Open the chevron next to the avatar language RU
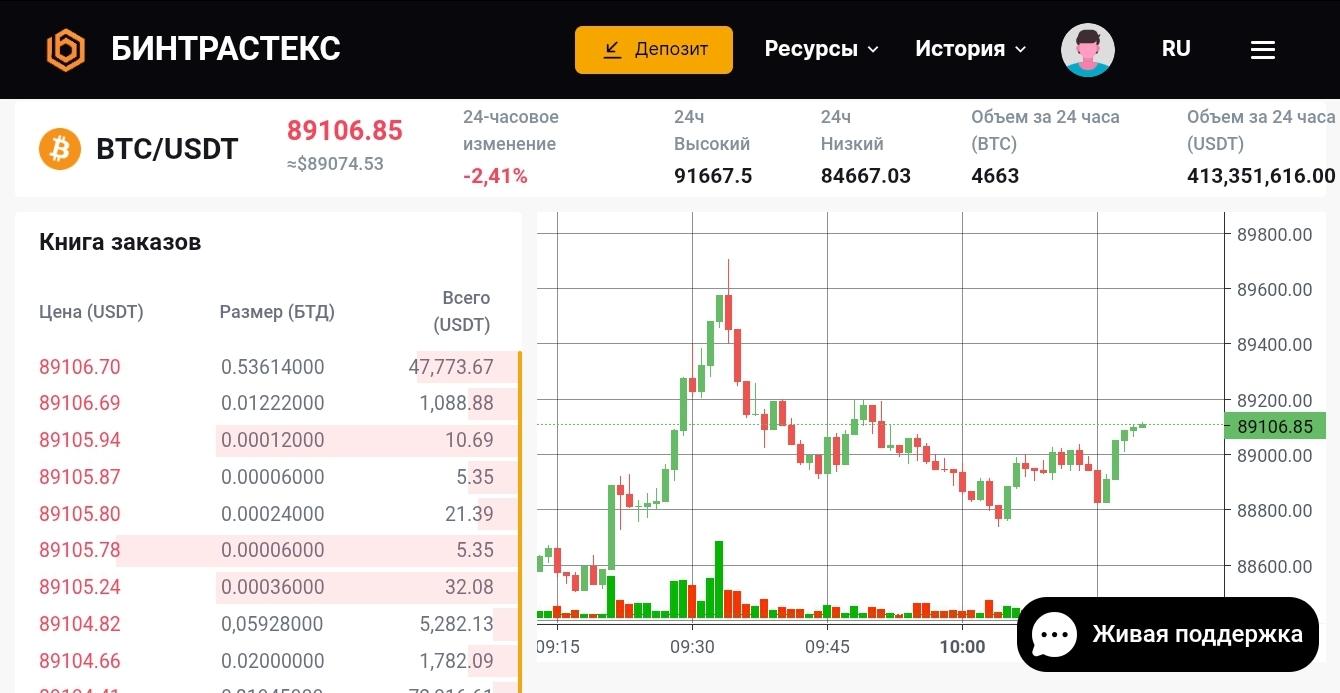Image resolution: width=1340 pixels, height=693 pixels. 1175,48
